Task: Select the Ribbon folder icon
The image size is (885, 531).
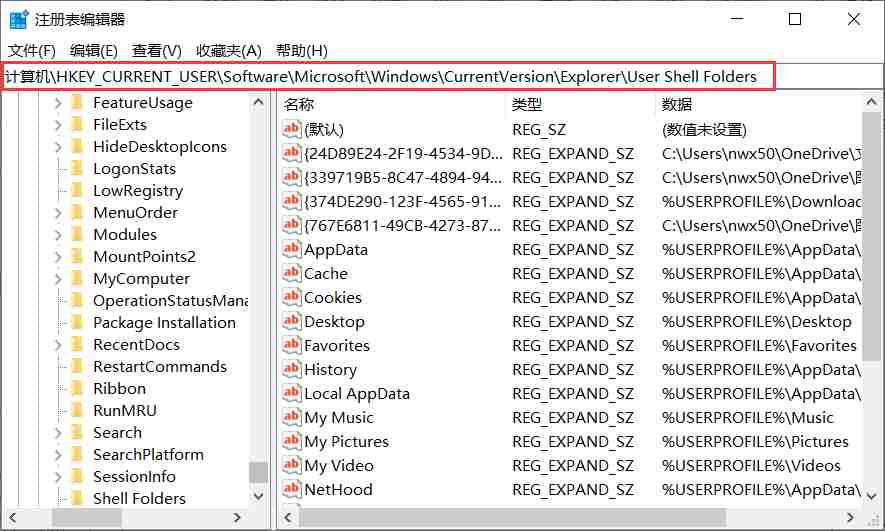Action: (77, 389)
